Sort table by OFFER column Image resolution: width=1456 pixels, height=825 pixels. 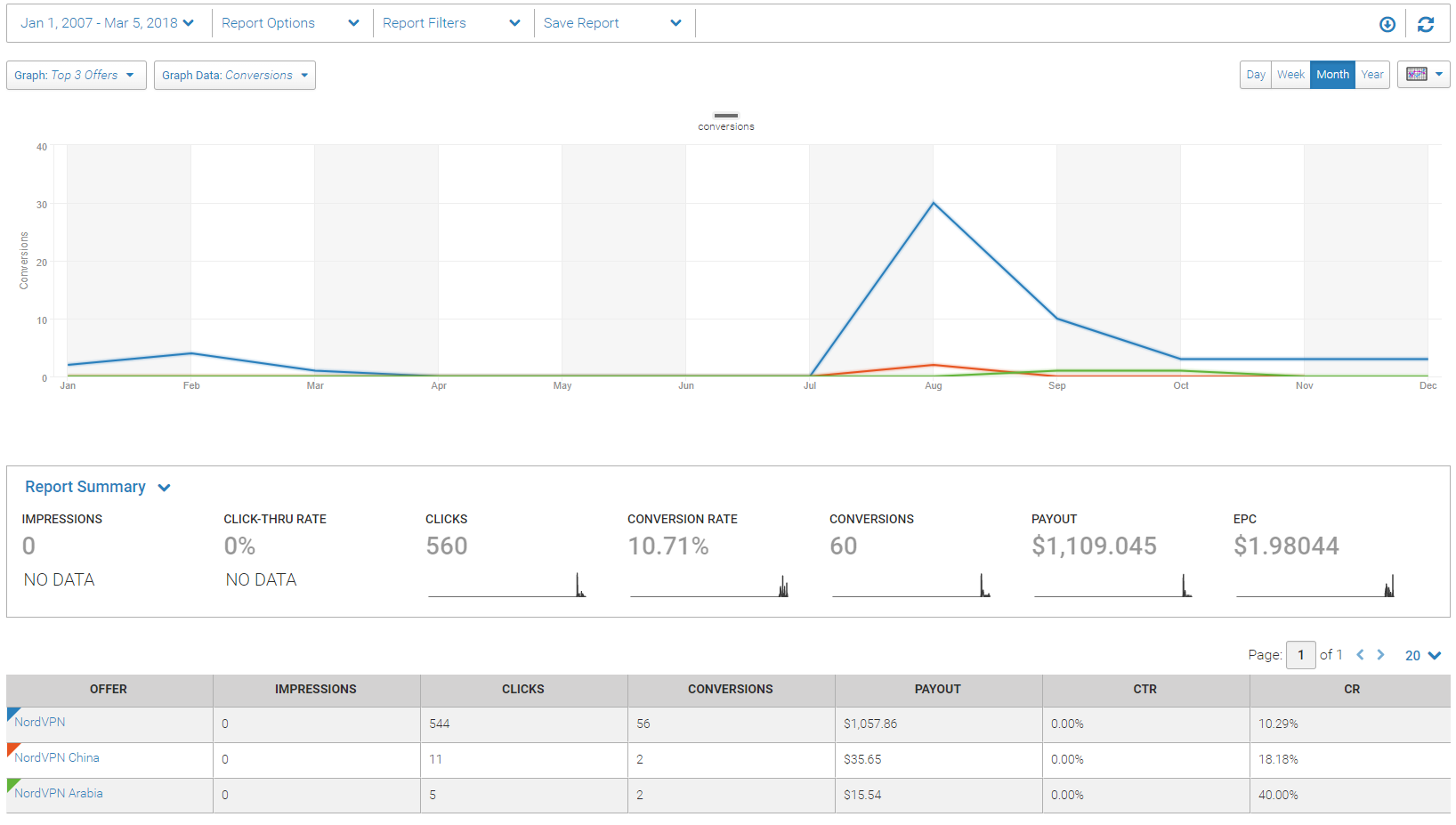pos(109,690)
